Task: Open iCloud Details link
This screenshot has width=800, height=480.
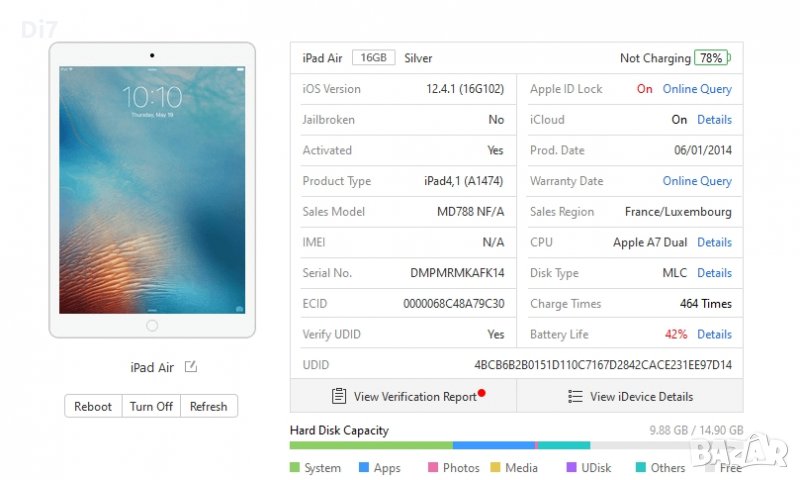Action: [x=714, y=119]
